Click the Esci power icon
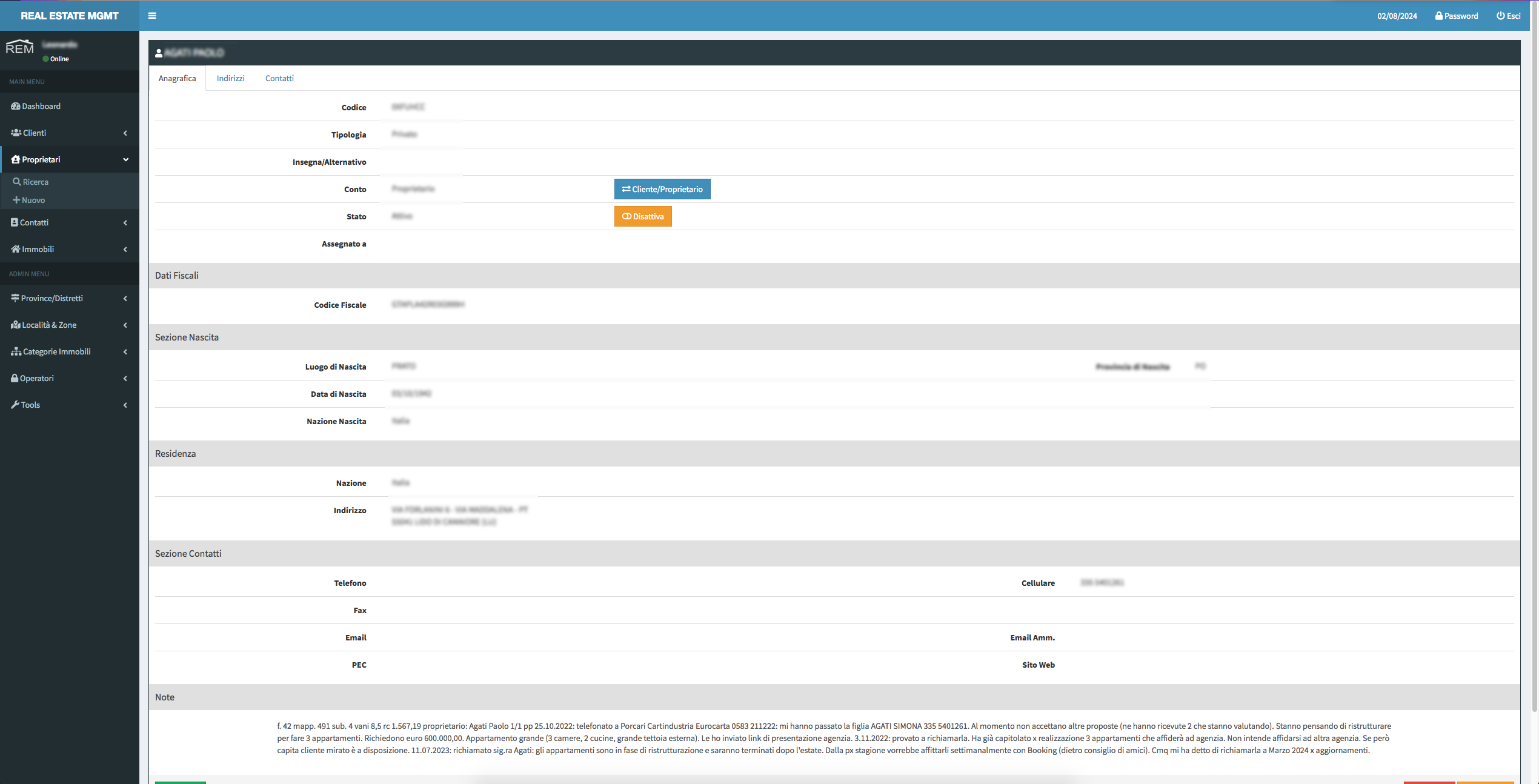Viewport: 1539px width, 784px height. pos(1500,16)
